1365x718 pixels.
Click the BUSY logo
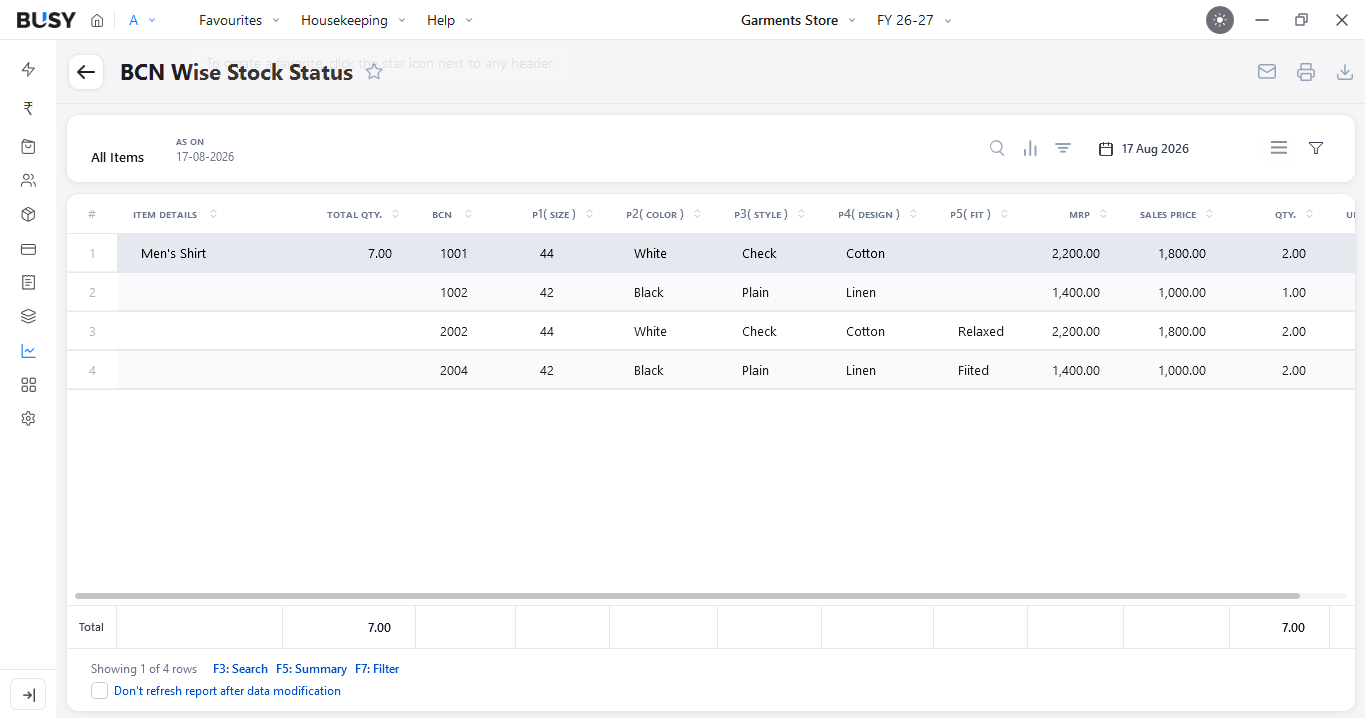[46, 20]
